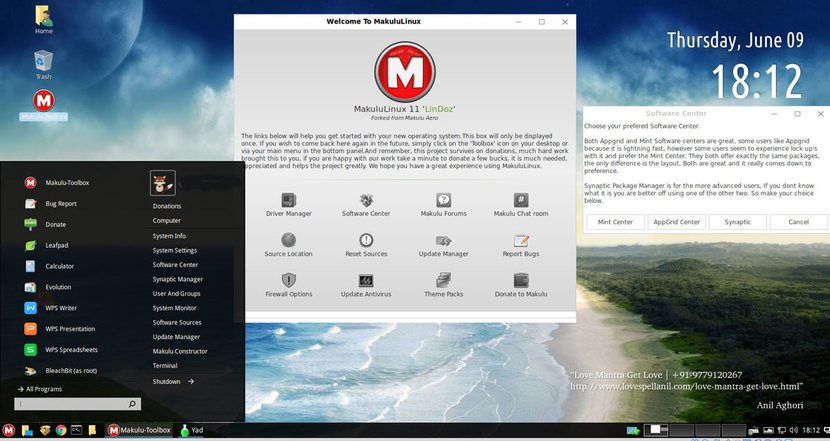This screenshot has width=830, height=441.
Task: Click the start menu search field
Action: 70,404
